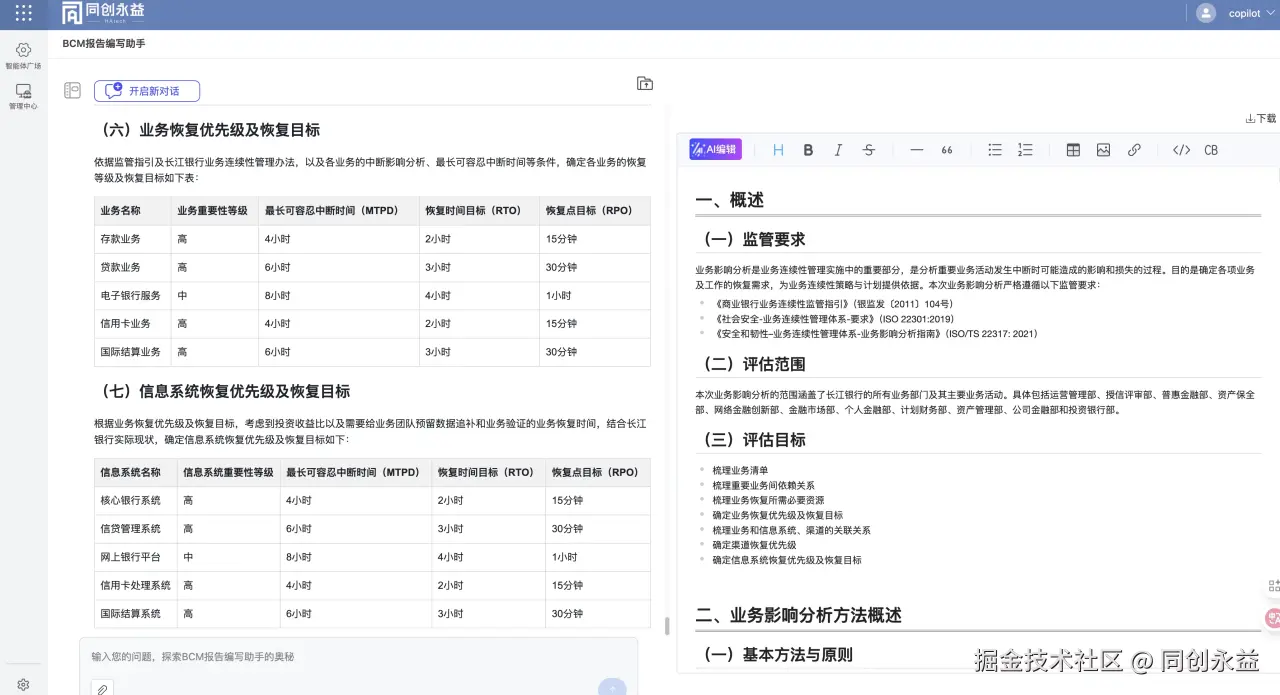Click the floating grid widget icon
The height and width of the screenshot is (695, 1280).
pos(1273,586)
